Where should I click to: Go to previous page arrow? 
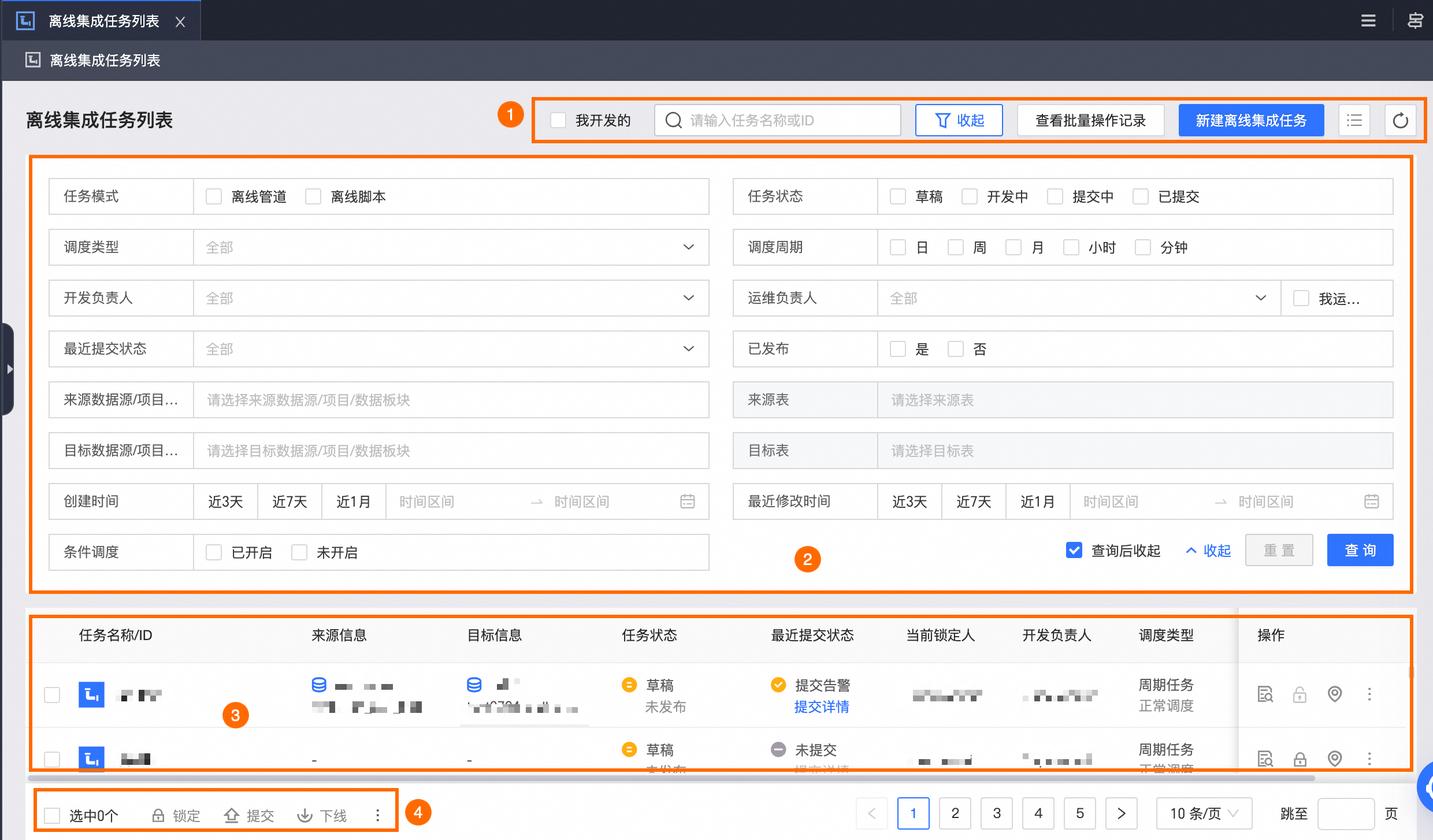click(871, 813)
